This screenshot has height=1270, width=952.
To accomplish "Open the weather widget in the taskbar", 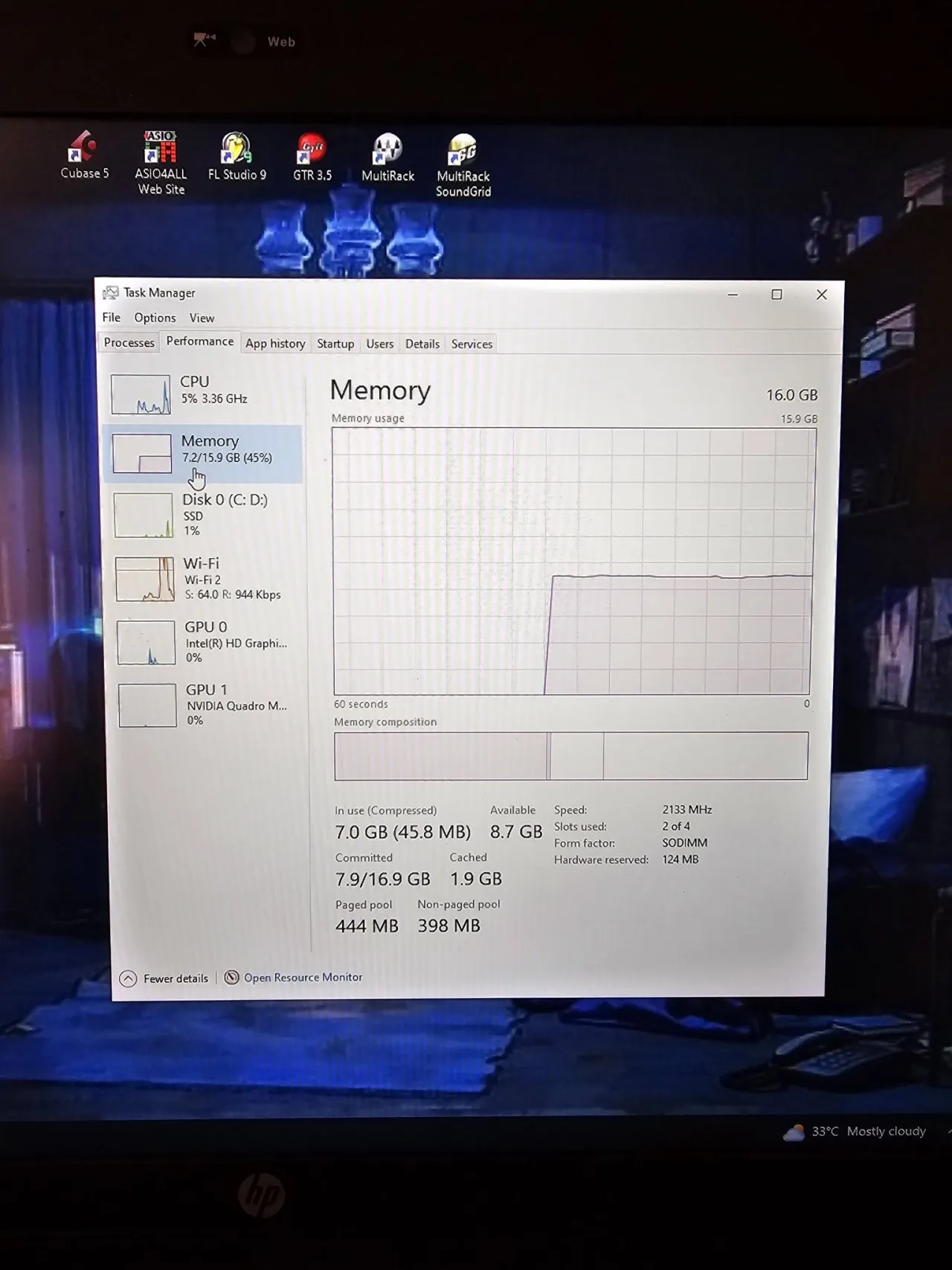I will point(855,1132).
